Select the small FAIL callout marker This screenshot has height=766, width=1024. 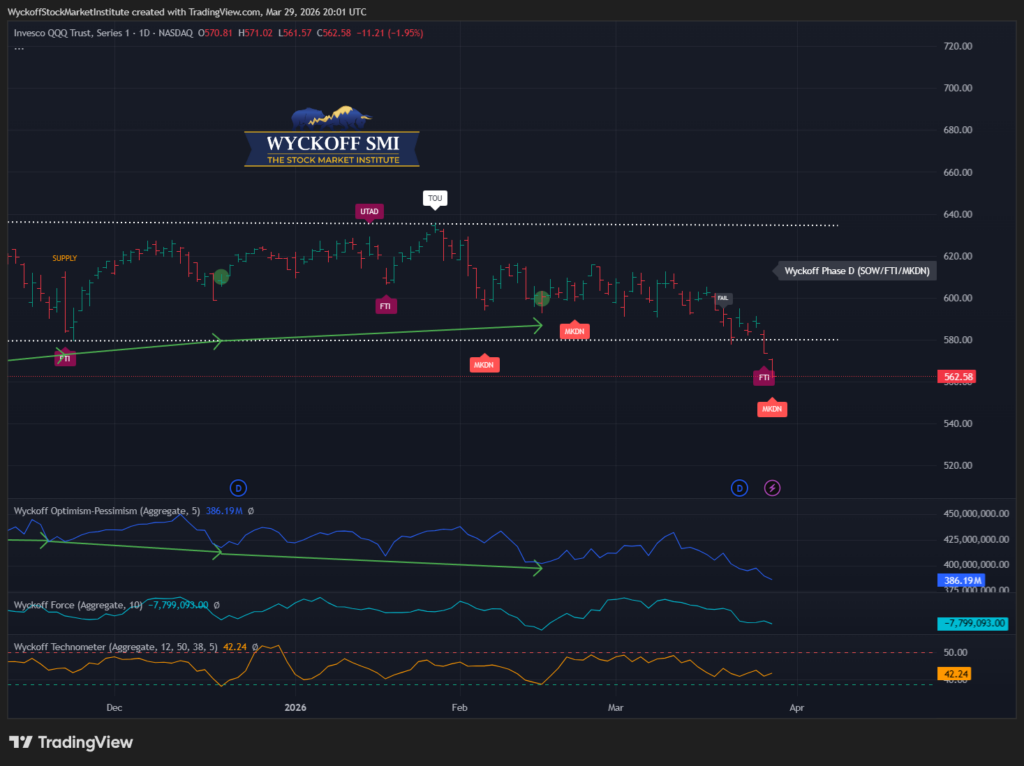(723, 298)
